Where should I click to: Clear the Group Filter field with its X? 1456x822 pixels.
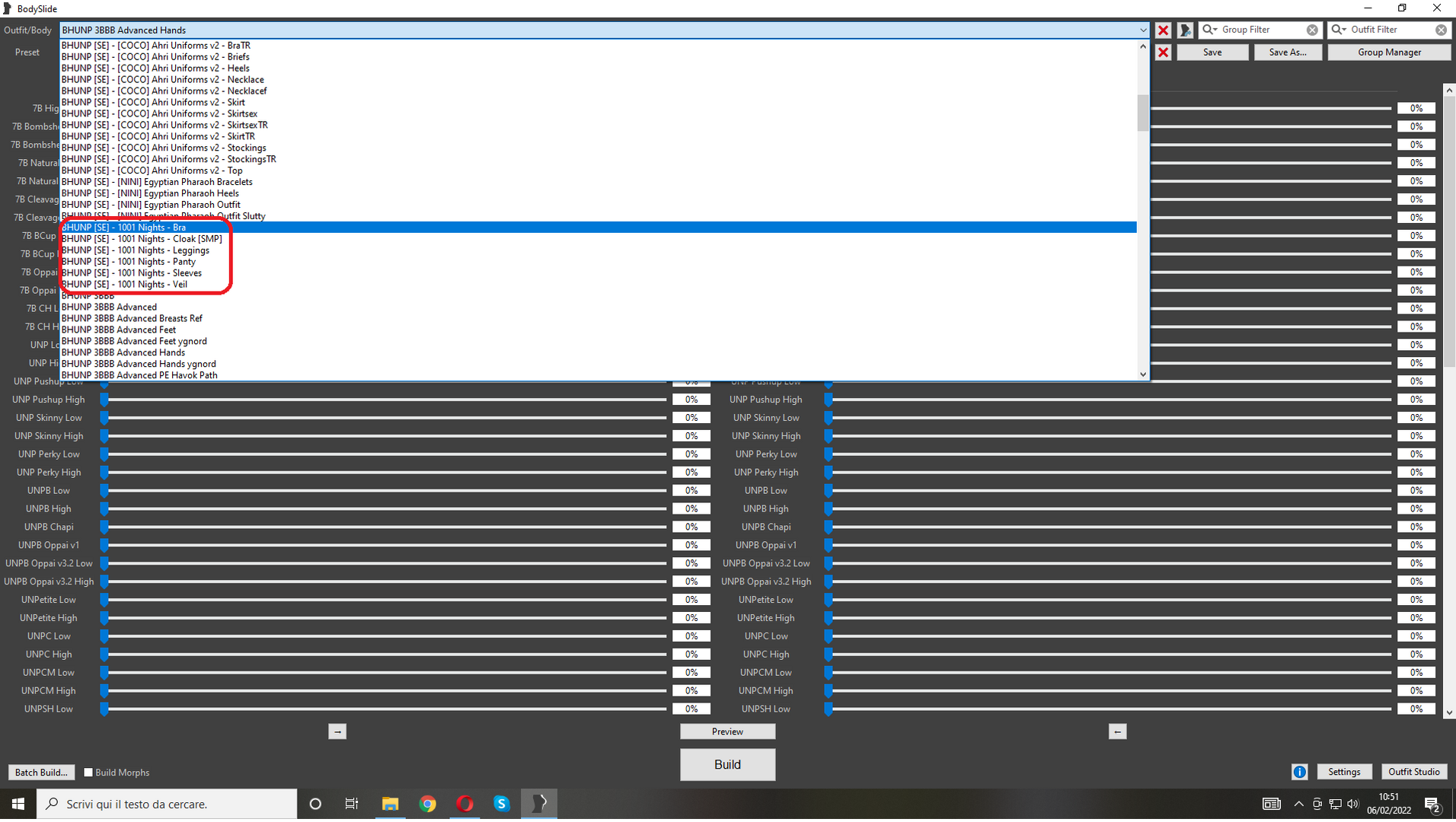[1312, 30]
